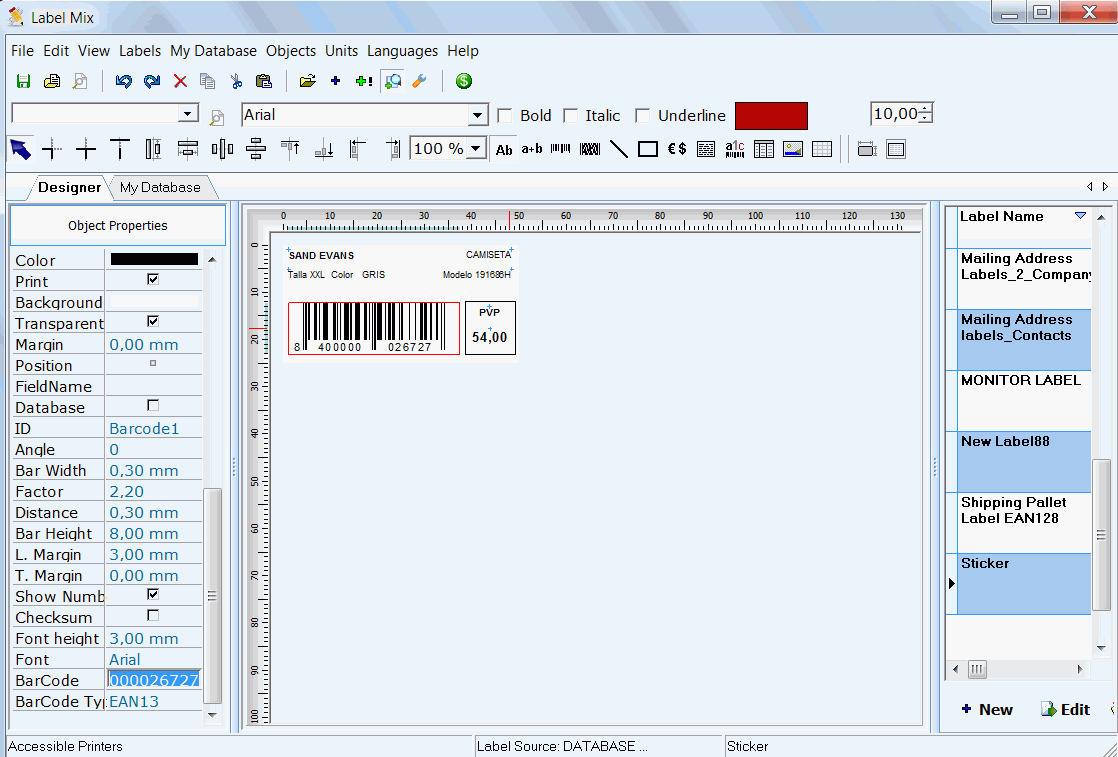Open the Objects menu
The height and width of the screenshot is (757, 1118).
[x=291, y=51]
